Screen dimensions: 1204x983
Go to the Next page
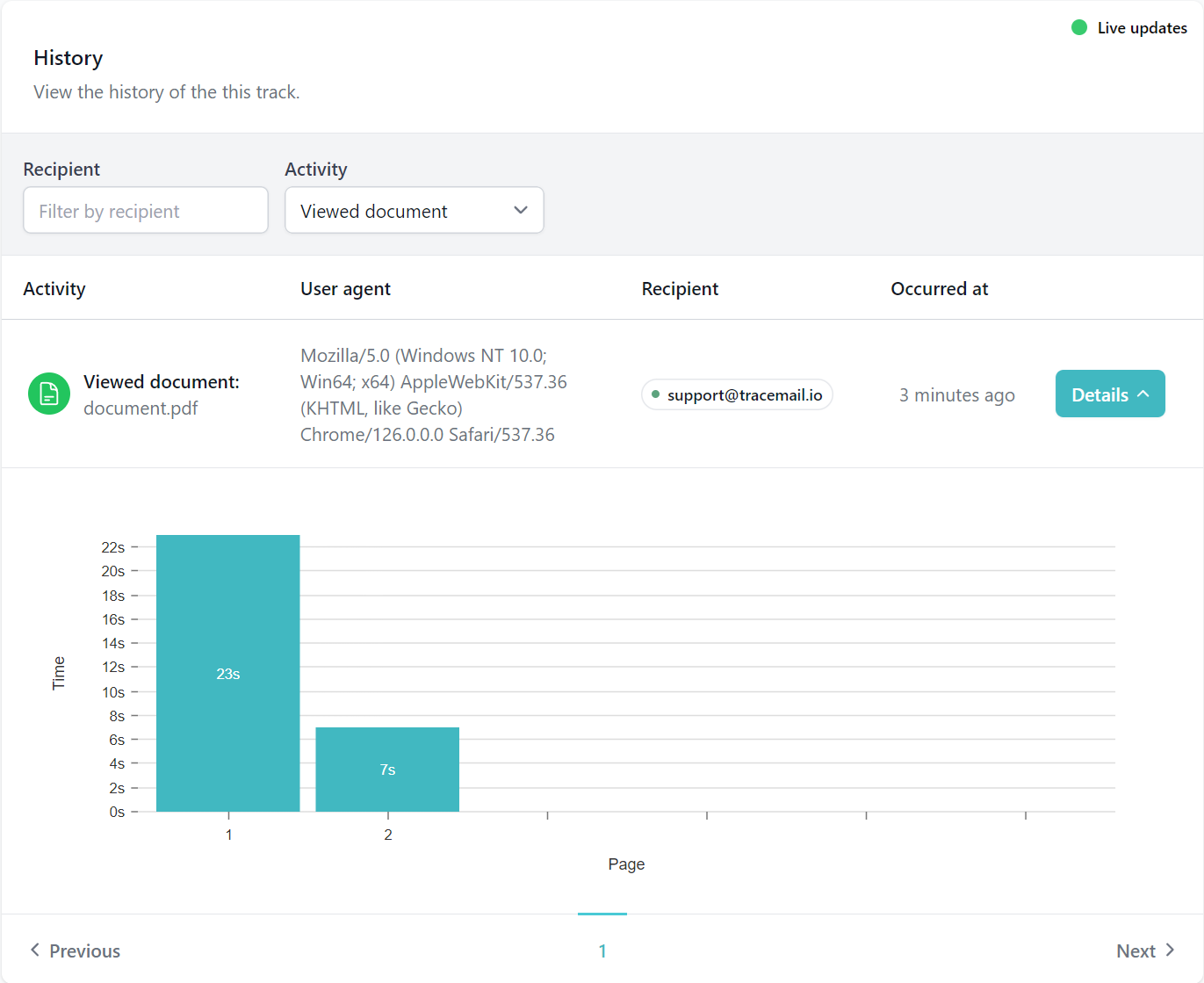pos(1146,950)
